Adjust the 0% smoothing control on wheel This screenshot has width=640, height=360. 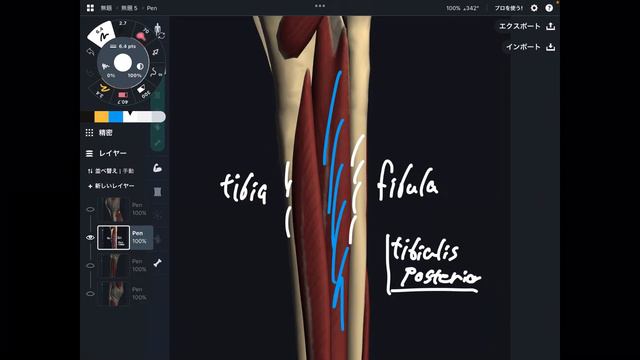108,70
